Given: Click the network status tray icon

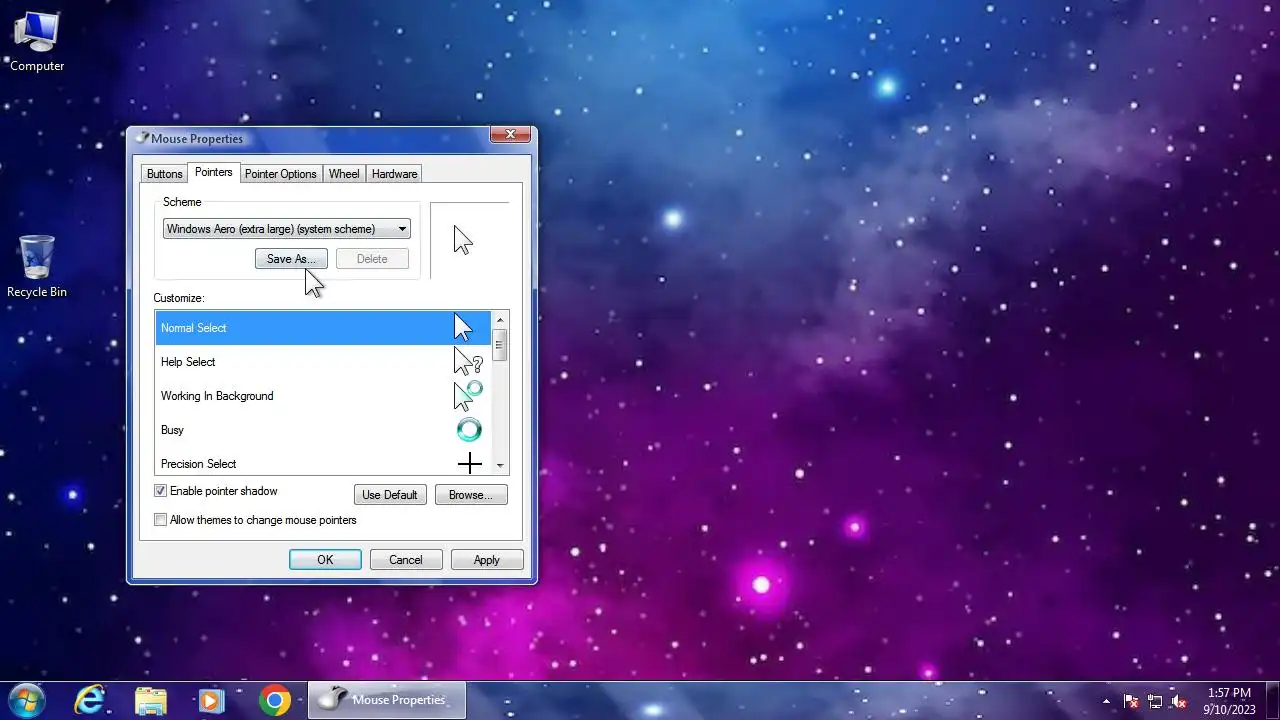Looking at the screenshot, I should [x=1155, y=701].
